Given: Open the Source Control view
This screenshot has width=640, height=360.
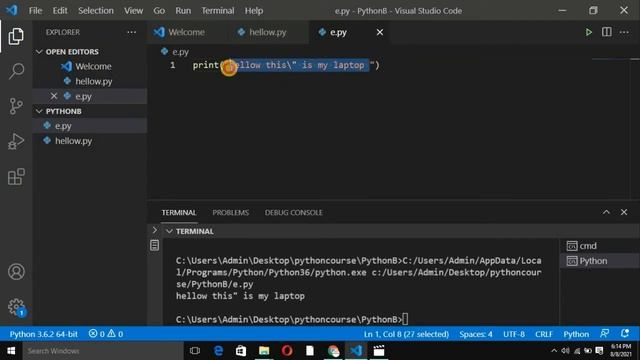Looking at the screenshot, I should (x=16, y=106).
